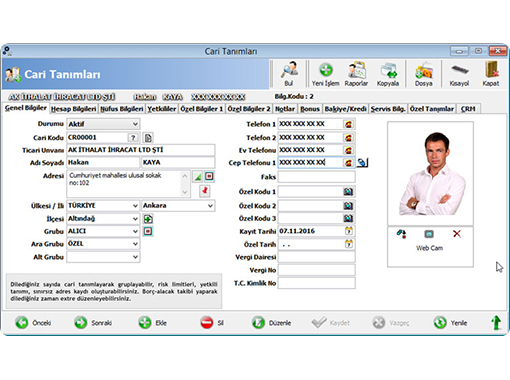The image size is (510, 380).
Task: Open the country dropdown showing TÜRKİYE
Action: (x=103, y=206)
